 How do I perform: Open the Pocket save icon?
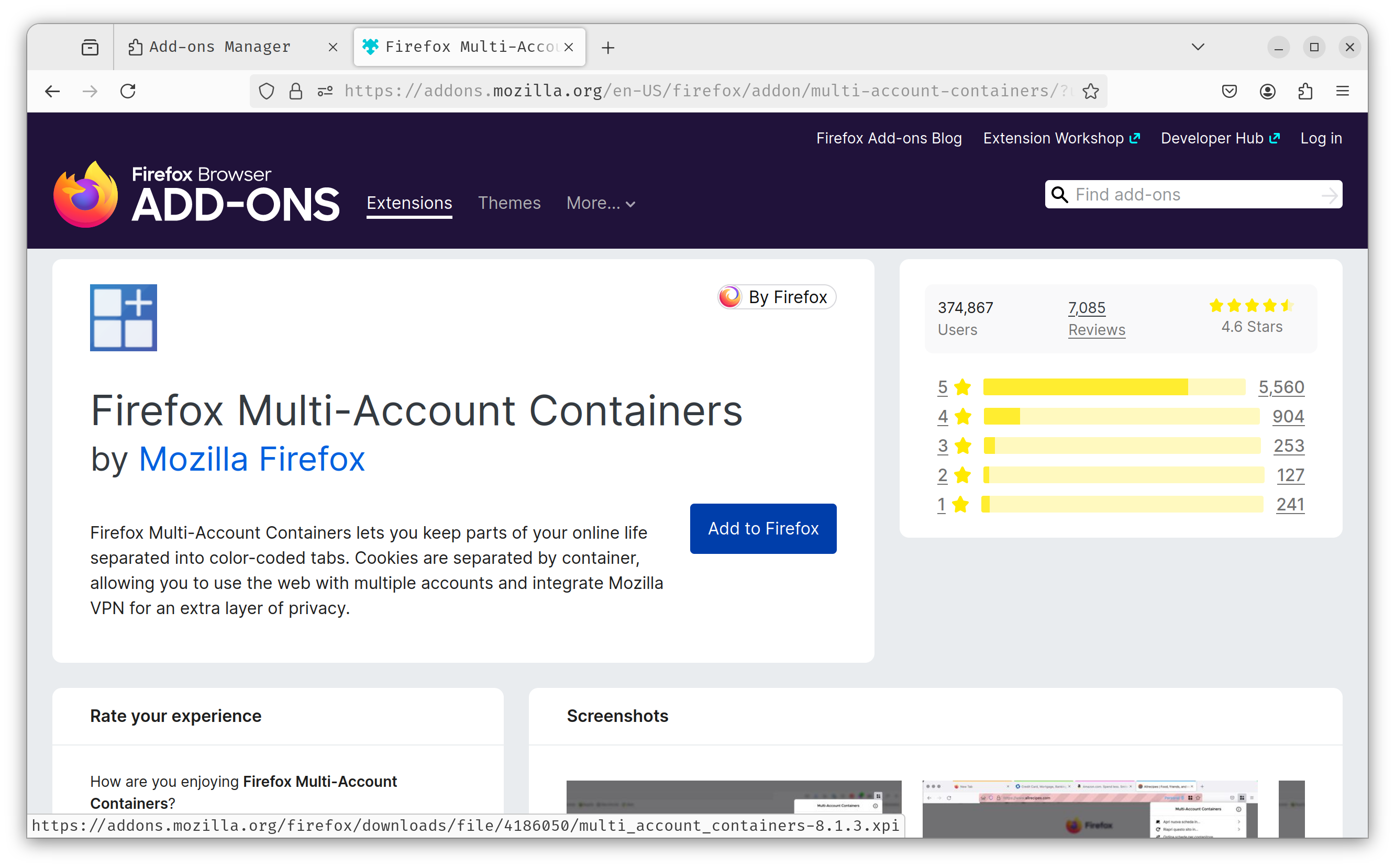(1229, 91)
